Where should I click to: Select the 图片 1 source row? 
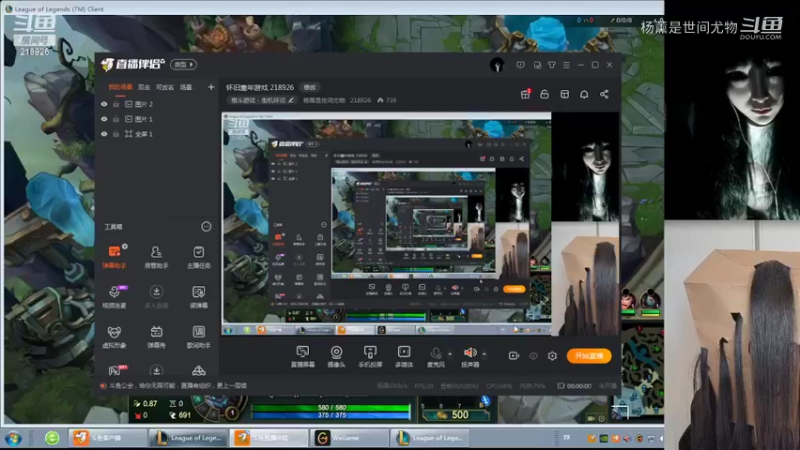[x=157, y=119]
